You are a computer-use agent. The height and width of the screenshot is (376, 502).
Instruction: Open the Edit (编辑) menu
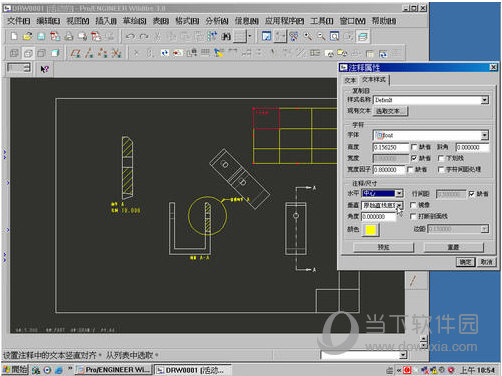point(48,21)
